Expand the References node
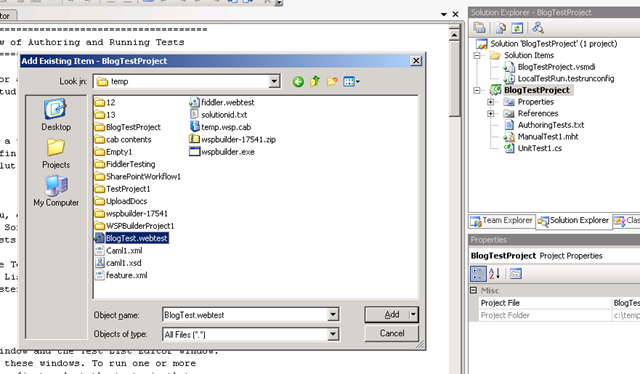This screenshot has width=640, height=374. pyautogui.click(x=491, y=114)
